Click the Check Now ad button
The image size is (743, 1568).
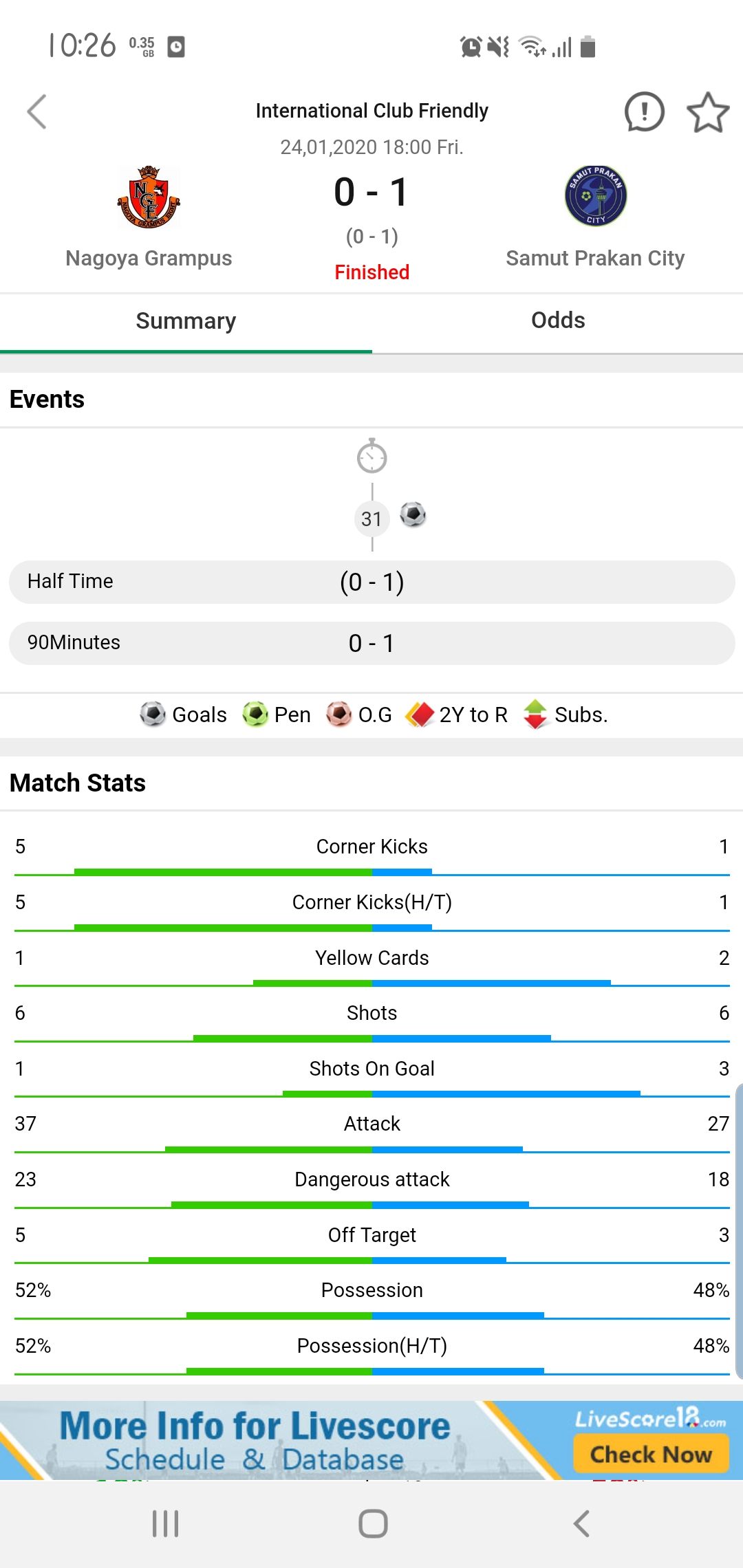(x=651, y=1455)
